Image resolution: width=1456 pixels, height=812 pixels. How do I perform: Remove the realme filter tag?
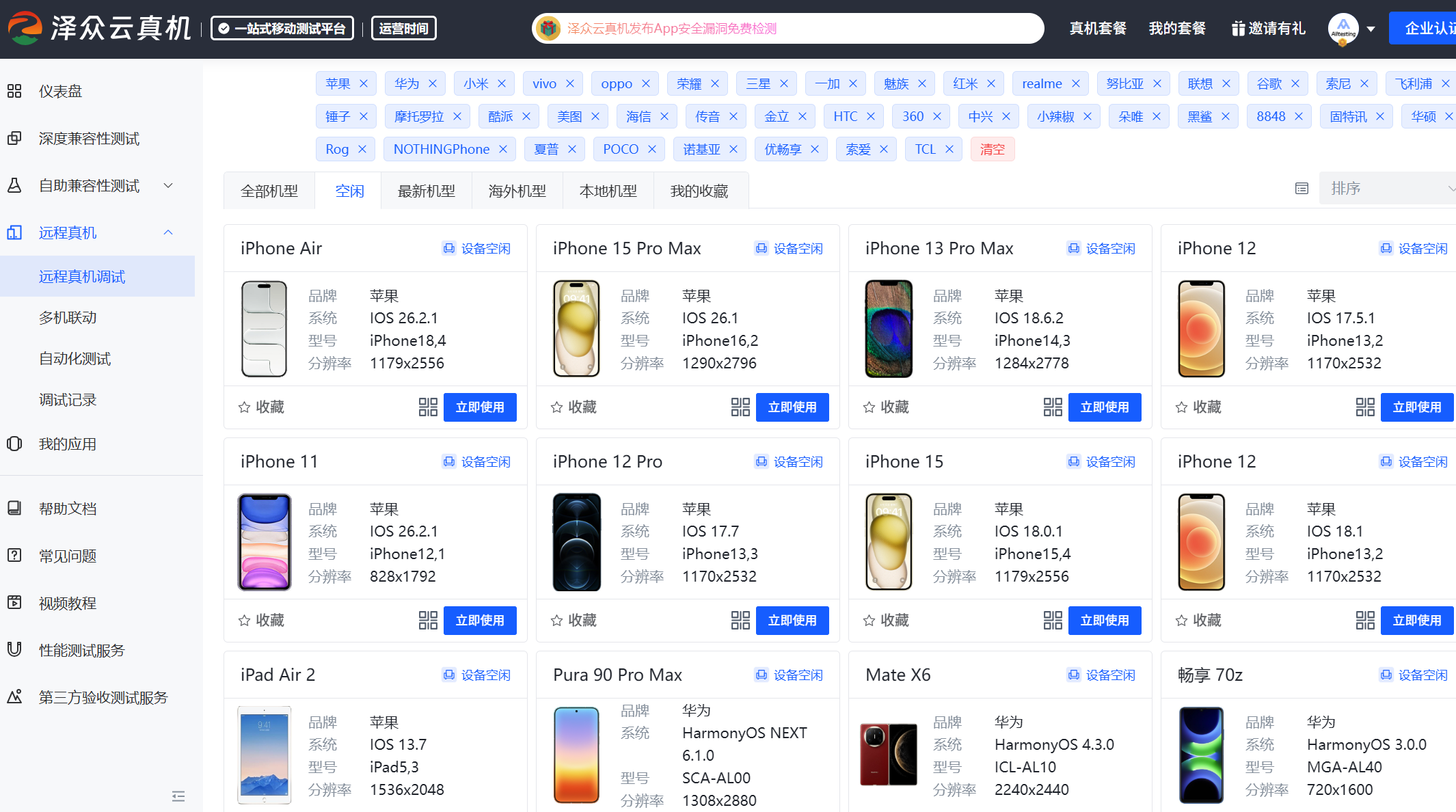coord(1076,83)
